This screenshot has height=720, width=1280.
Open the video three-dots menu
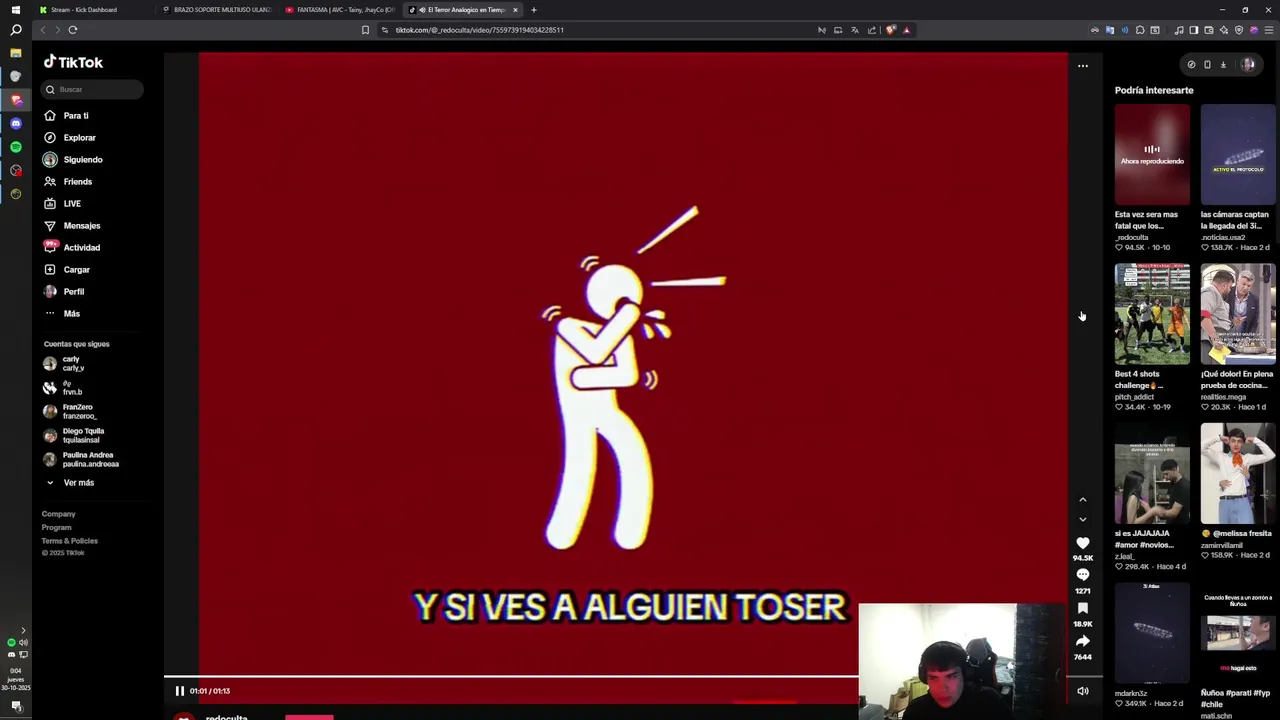pos(1082,66)
